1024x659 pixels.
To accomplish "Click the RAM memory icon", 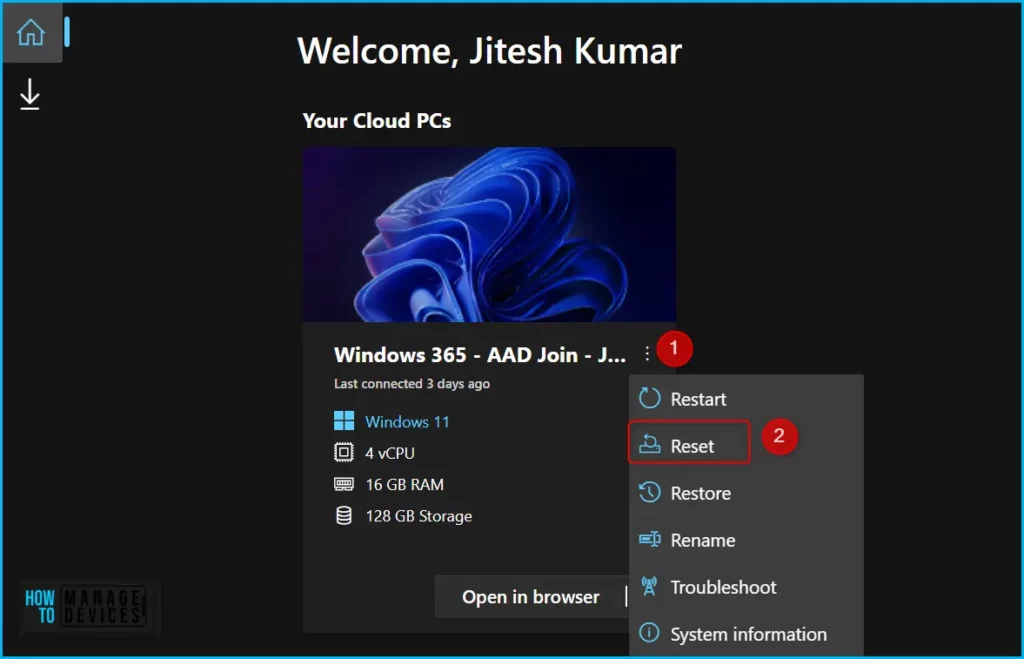I will point(344,484).
